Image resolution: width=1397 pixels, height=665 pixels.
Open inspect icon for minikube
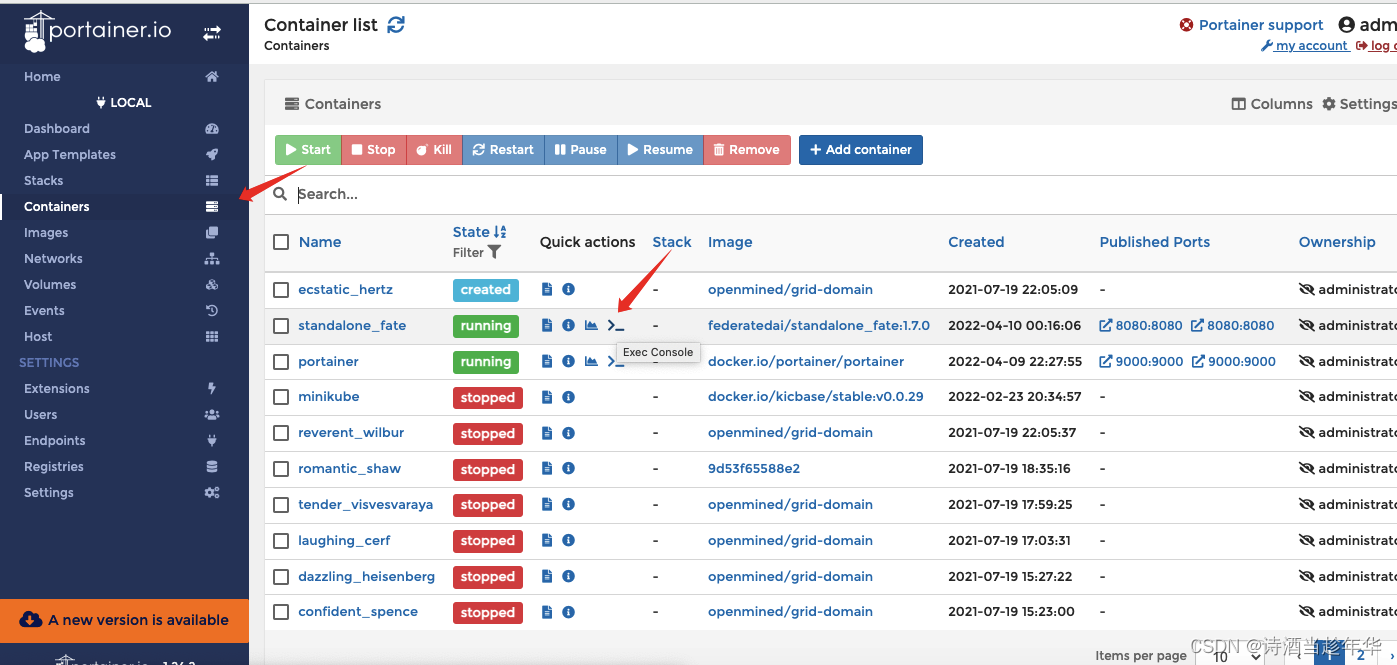(x=568, y=397)
